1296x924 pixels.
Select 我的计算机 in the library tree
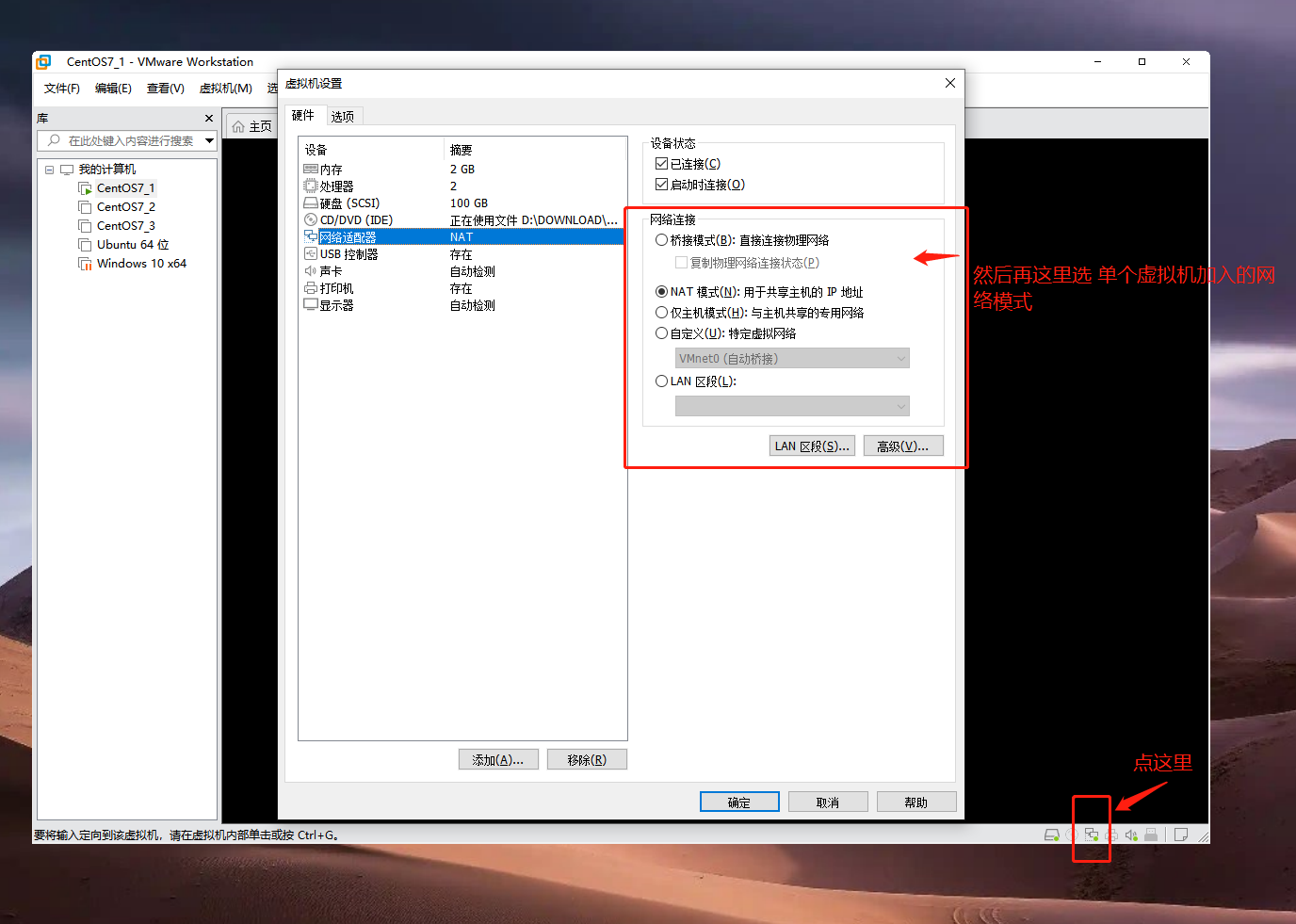click(x=107, y=170)
